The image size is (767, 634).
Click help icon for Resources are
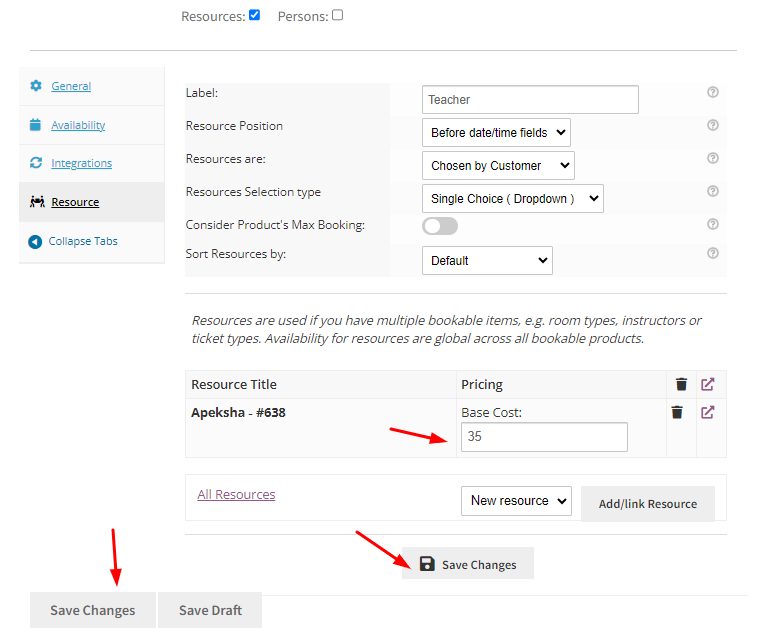click(713, 158)
